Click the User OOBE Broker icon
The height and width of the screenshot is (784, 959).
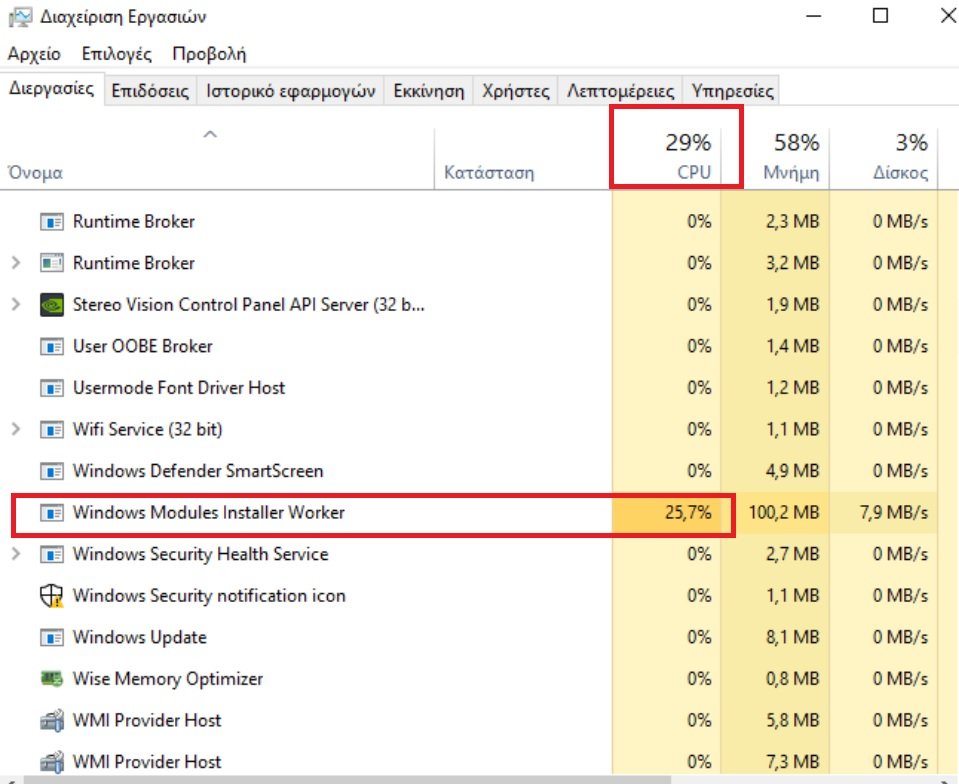click(x=51, y=347)
